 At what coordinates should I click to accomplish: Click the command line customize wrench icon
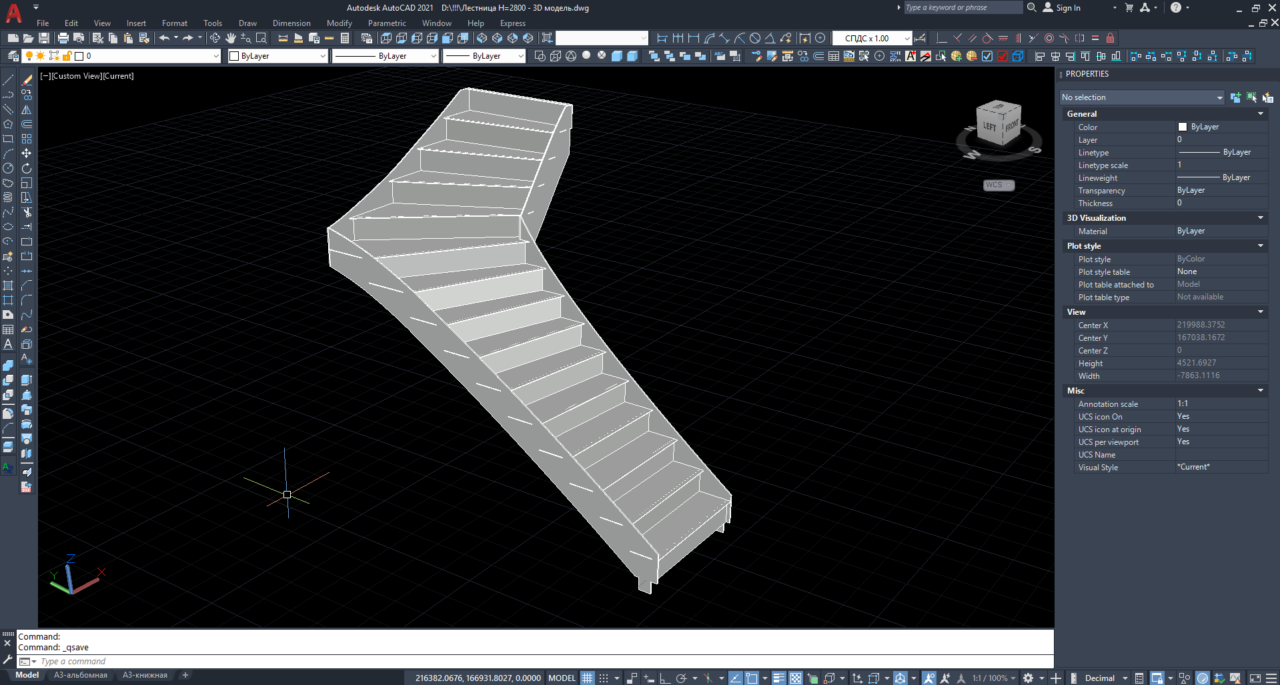(x=8, y=661)
